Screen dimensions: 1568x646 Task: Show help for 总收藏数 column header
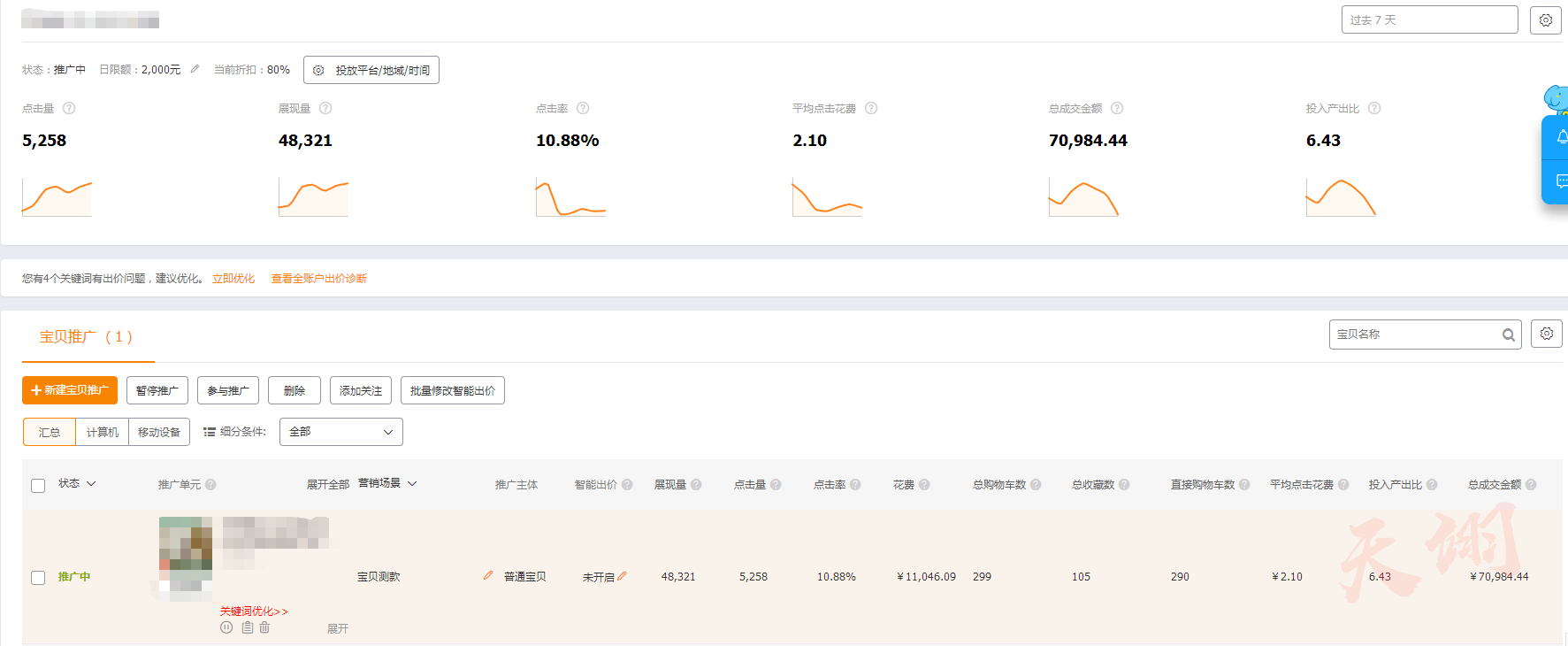click(1124, 484)
